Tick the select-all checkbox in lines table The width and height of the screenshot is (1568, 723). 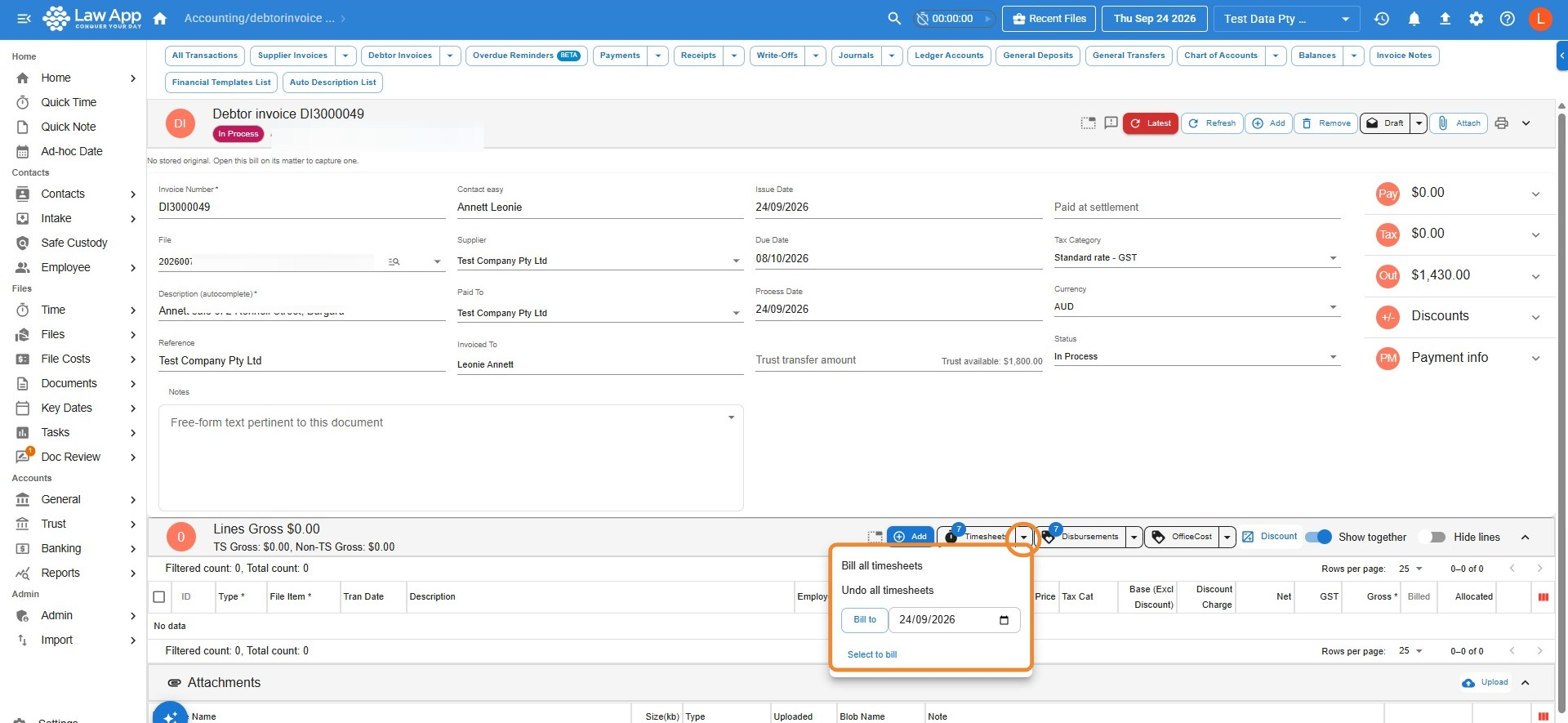pyautogui.click(x=159, y=597)
